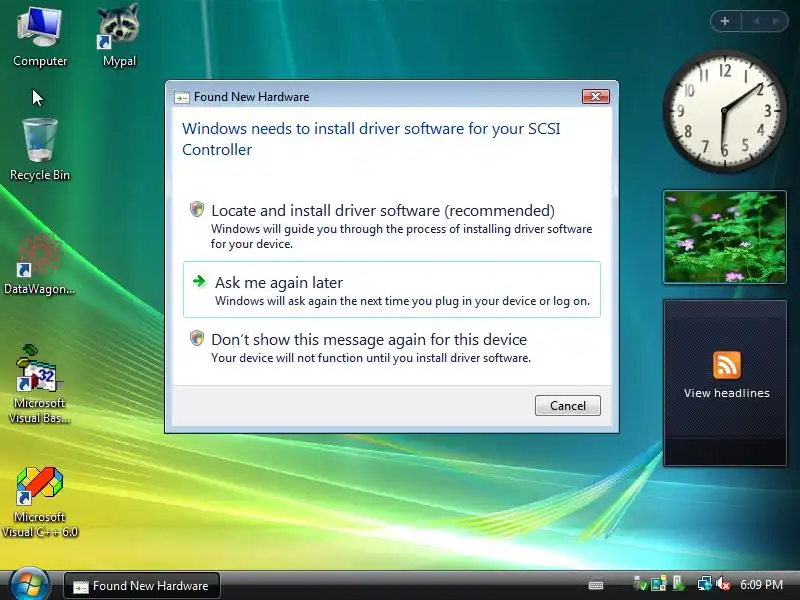Click the Windows Sidebar tray icon
The height and width of the screenshot is (600, 800).
click(x=659, y=584)
